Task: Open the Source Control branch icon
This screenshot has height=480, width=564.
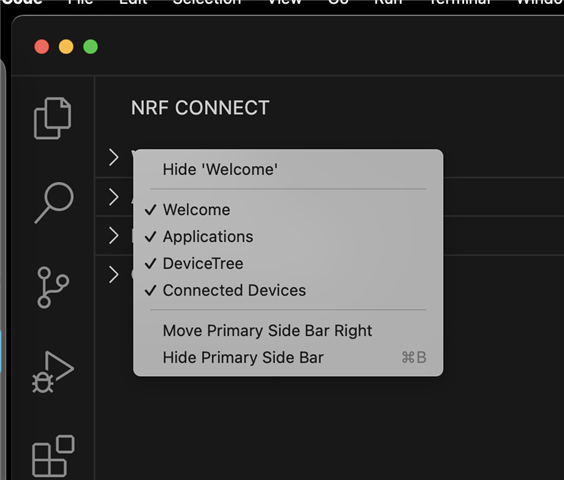Action: click(x=53, y=287)
